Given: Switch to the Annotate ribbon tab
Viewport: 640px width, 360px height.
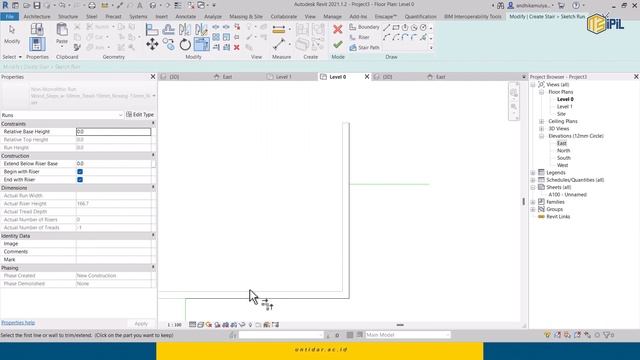Looking at the screenshot, I should tap(186, 16).
